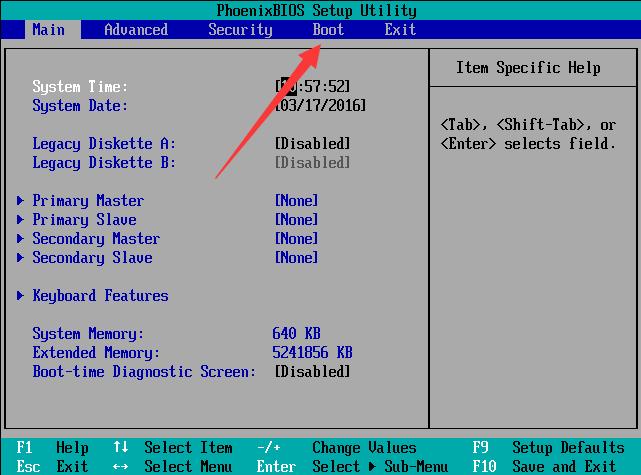Screen dimensions: 641x475
Task: Select the Secondary Slave label
Action: click(x=92, y=258)
